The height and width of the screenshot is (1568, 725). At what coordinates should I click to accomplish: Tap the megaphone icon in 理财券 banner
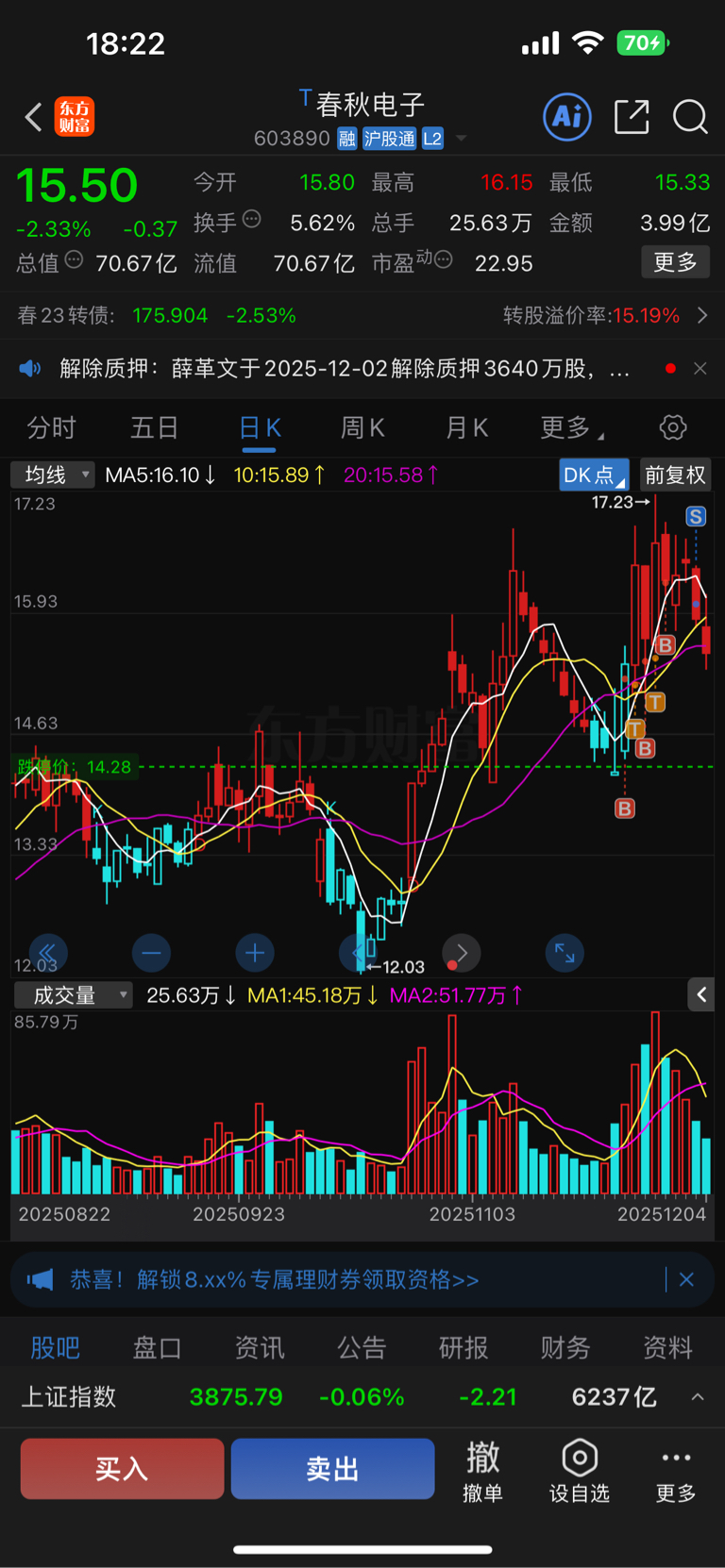coord(40,1279)
